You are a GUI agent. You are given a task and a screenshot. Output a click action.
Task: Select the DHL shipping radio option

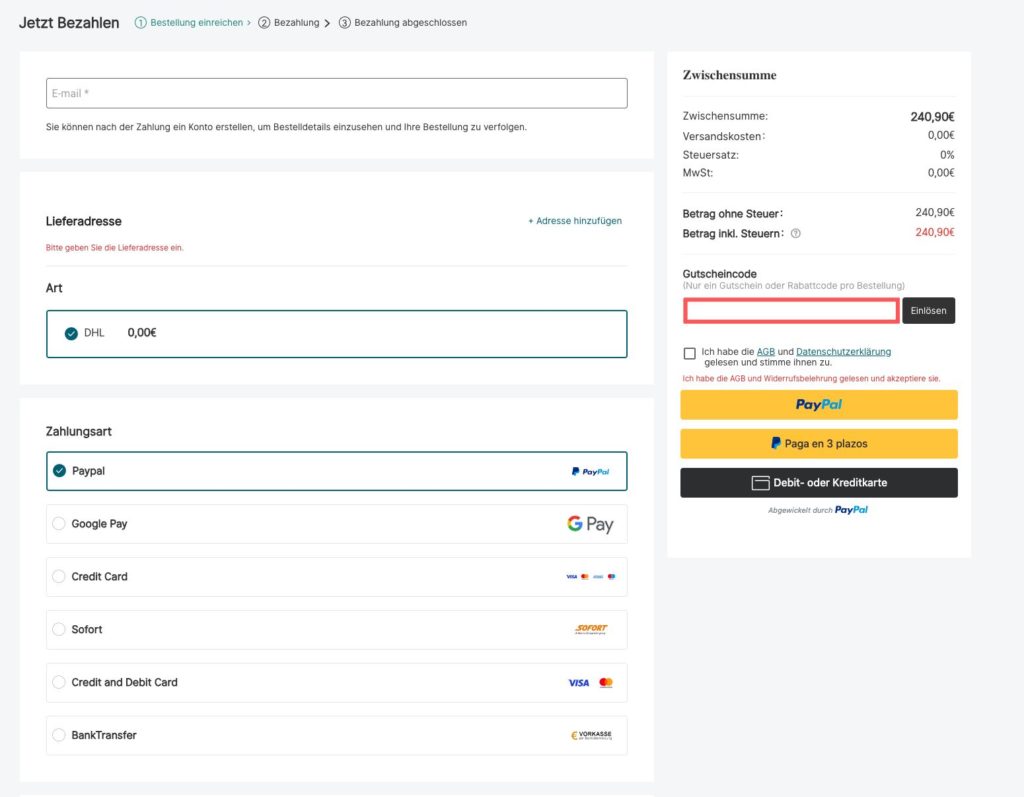point(71,334)
